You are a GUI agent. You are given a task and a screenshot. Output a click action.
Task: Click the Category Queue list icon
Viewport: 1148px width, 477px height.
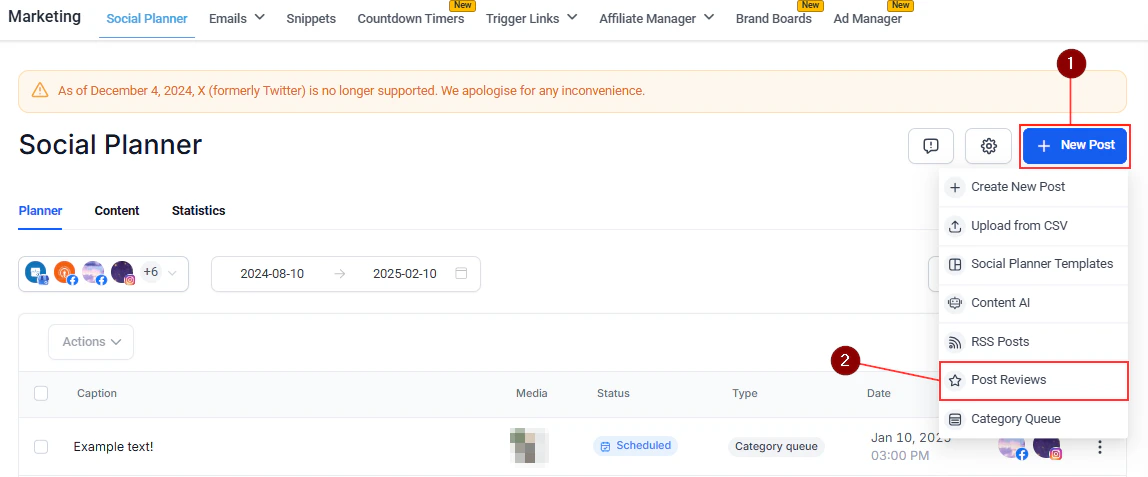(x=955, y=419)
